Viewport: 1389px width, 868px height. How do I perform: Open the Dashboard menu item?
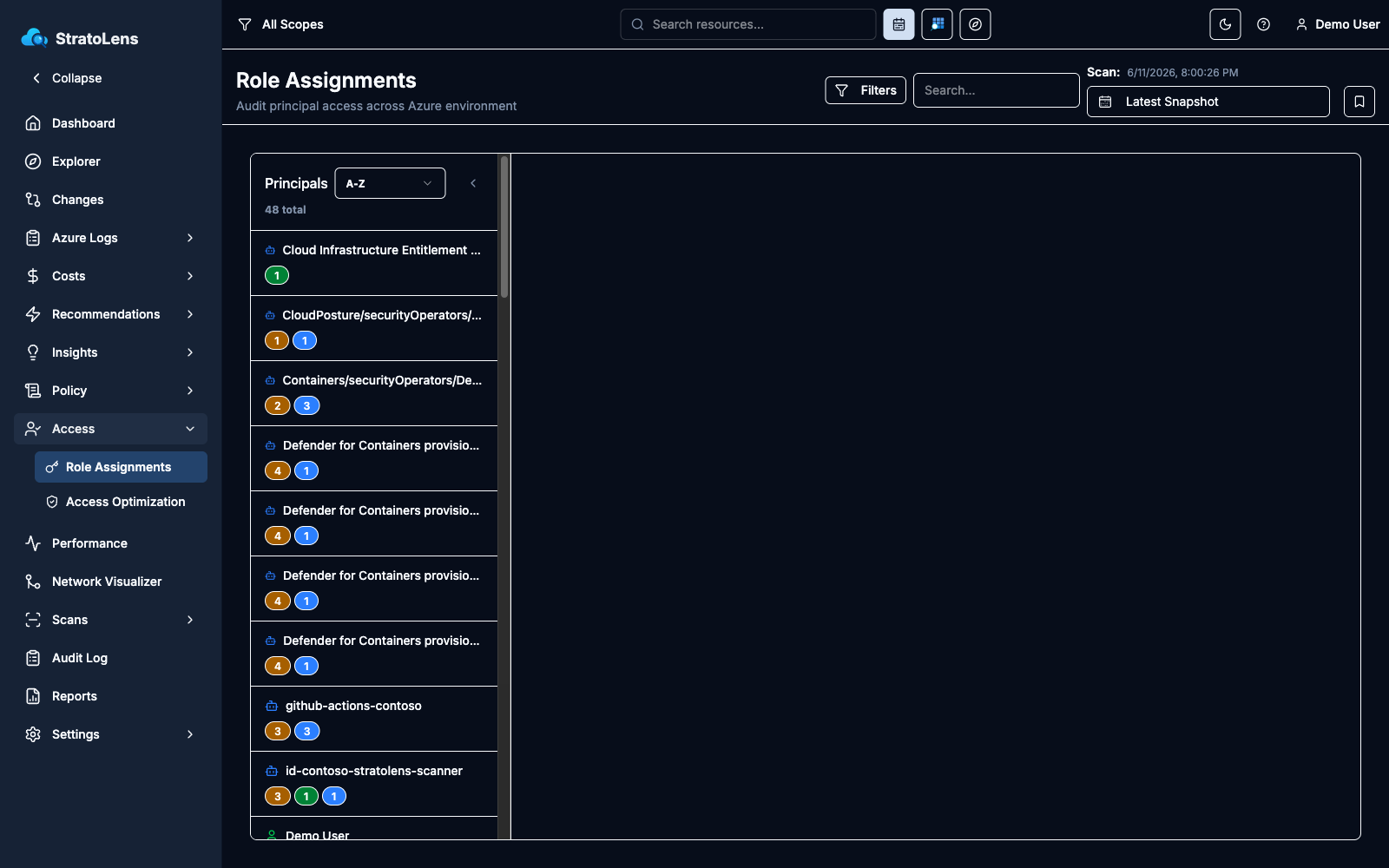[110, 123]
